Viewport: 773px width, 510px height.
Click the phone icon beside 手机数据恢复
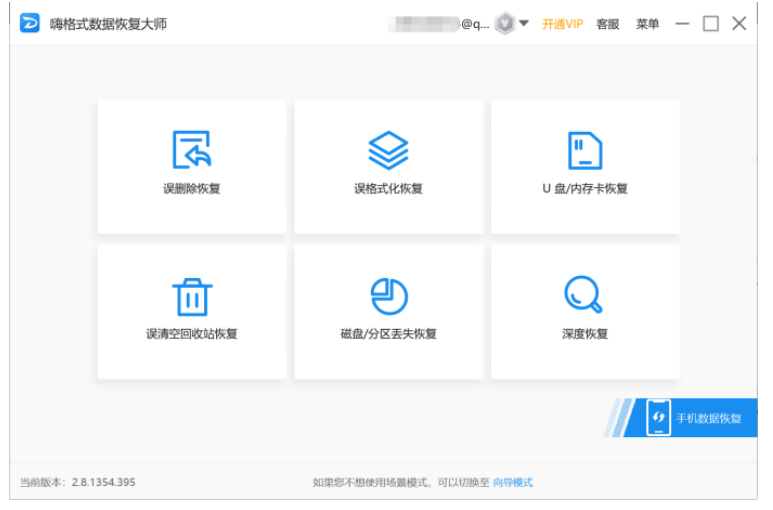pos(658,418)
